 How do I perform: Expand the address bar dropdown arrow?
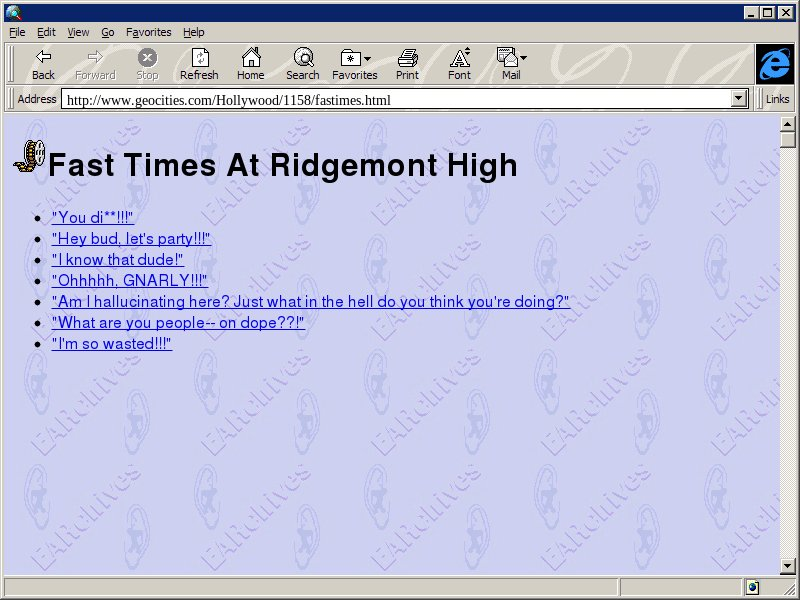740,99
